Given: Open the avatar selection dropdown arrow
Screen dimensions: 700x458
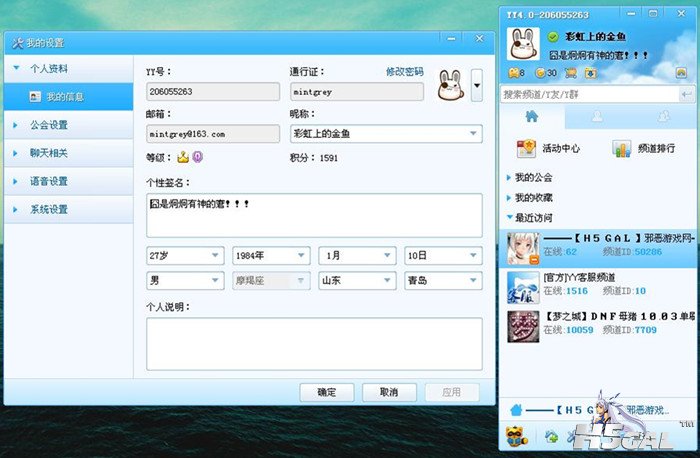Looking at the screenshot, I should point(477,85).
